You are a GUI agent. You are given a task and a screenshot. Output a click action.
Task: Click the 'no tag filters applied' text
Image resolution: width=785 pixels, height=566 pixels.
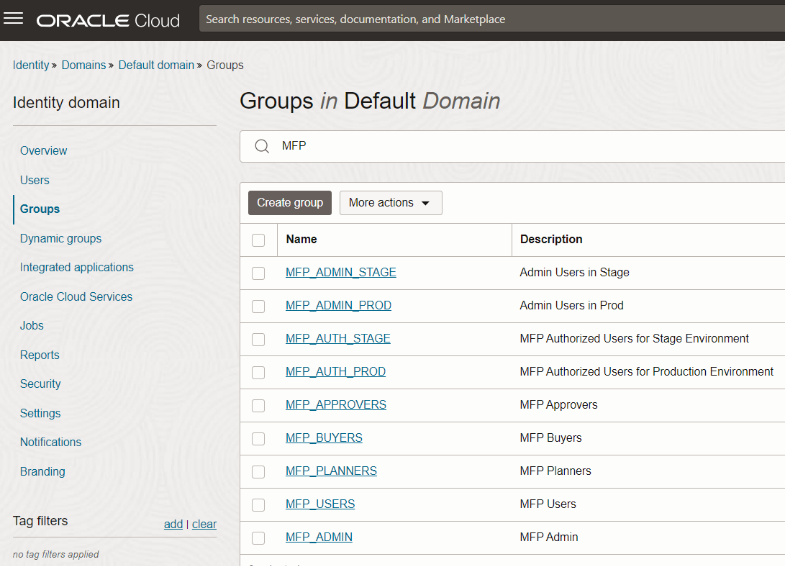56,554
